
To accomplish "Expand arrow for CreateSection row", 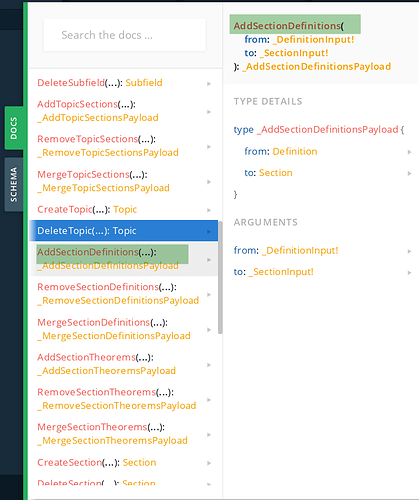I will click(209, 463).
